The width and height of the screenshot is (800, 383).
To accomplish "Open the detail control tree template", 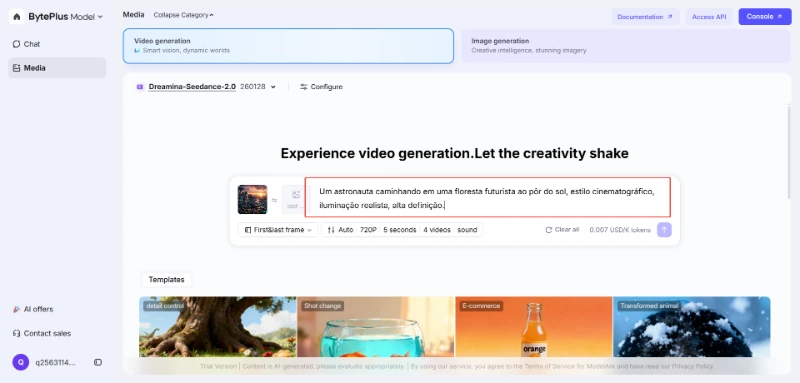I will coord(218,327).
